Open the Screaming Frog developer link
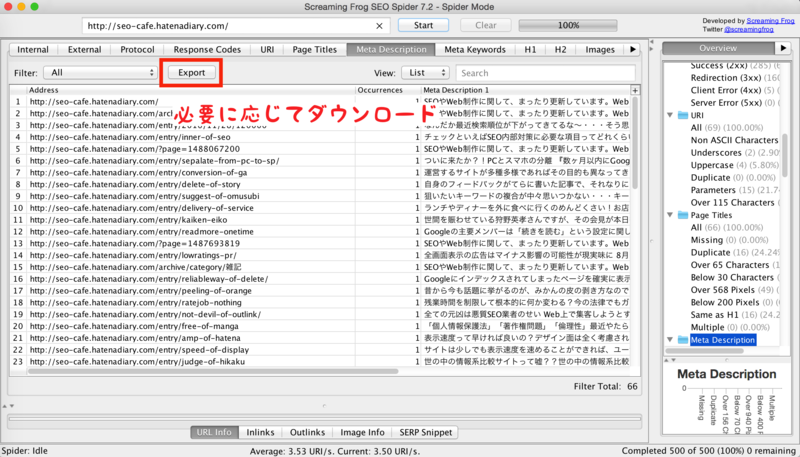Image resolution: width=800 pixels, height=457 pixels. (770, 21)
